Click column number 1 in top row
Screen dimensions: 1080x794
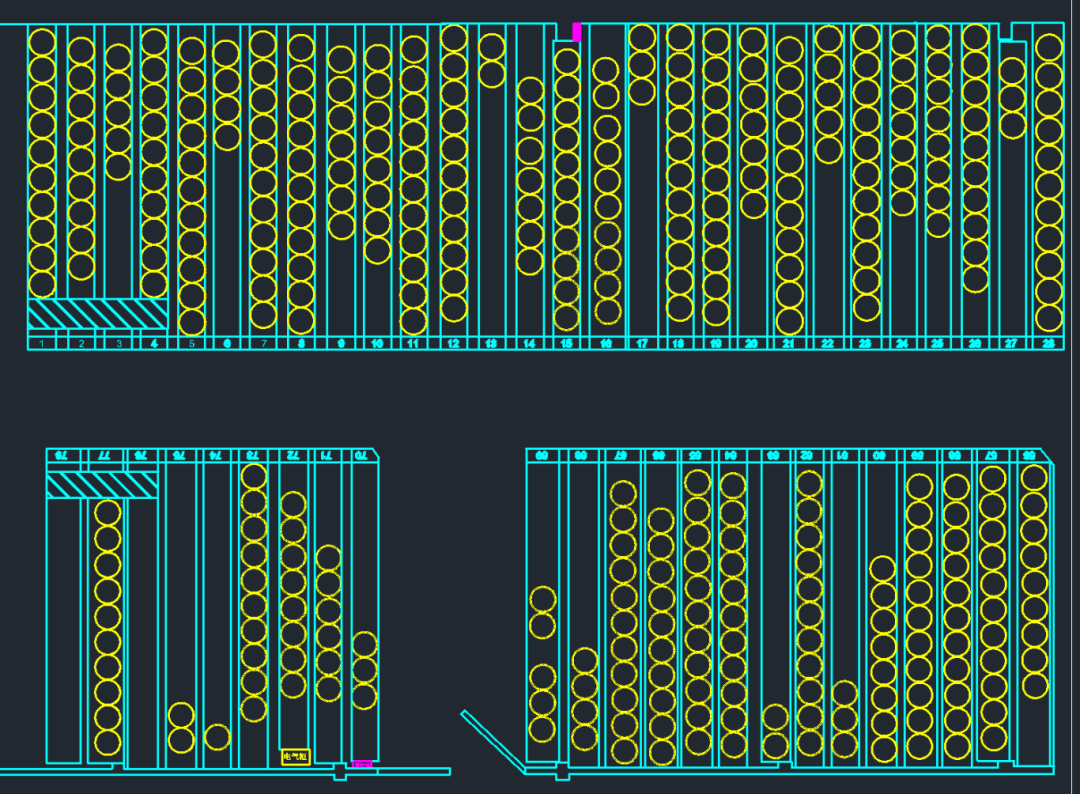point(42,343)
